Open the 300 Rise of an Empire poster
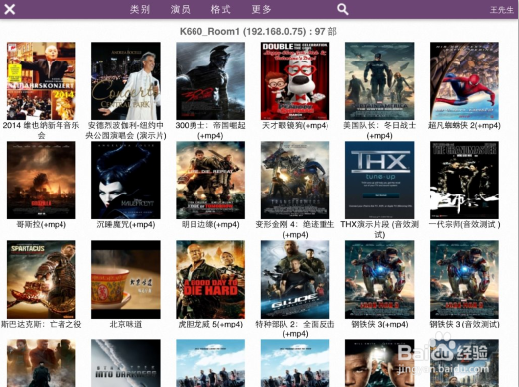 pos(210,81)
